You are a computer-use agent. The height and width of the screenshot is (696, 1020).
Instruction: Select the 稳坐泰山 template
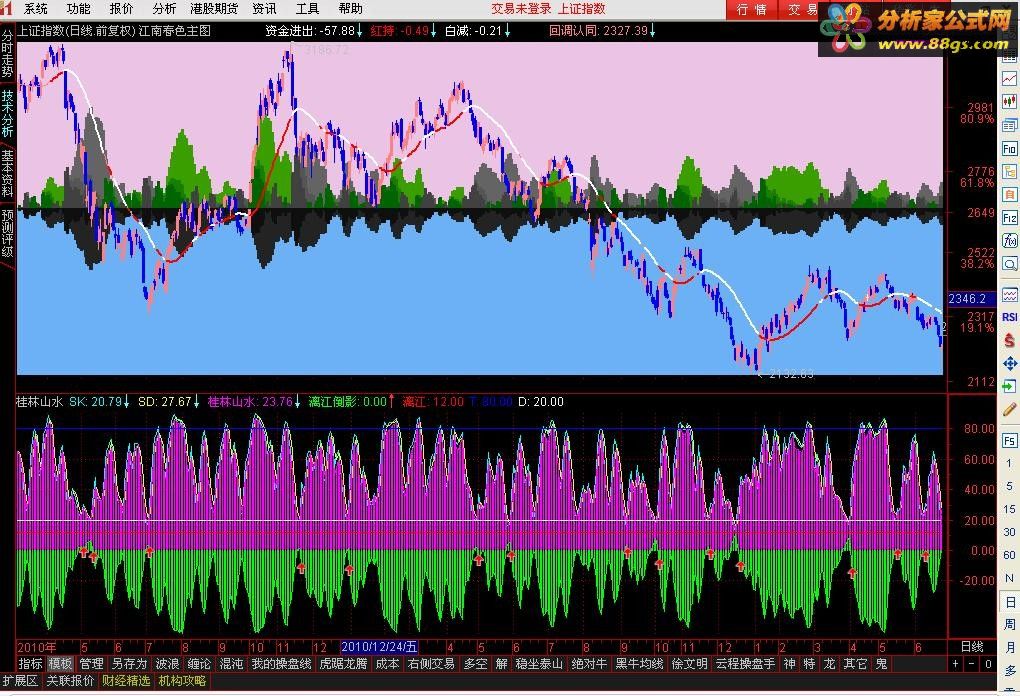point(539,664)
